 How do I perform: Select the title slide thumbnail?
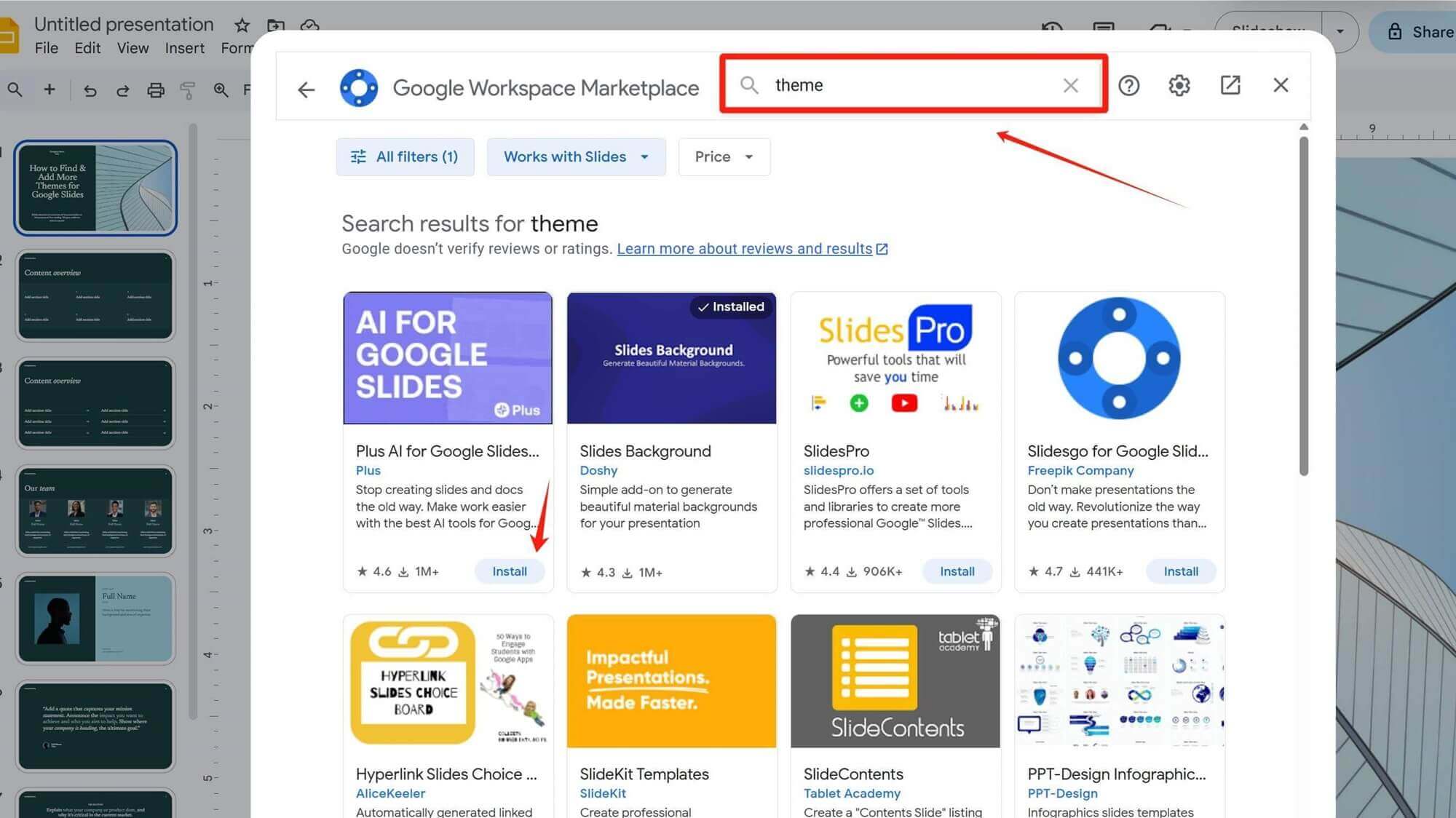point(95,187)
